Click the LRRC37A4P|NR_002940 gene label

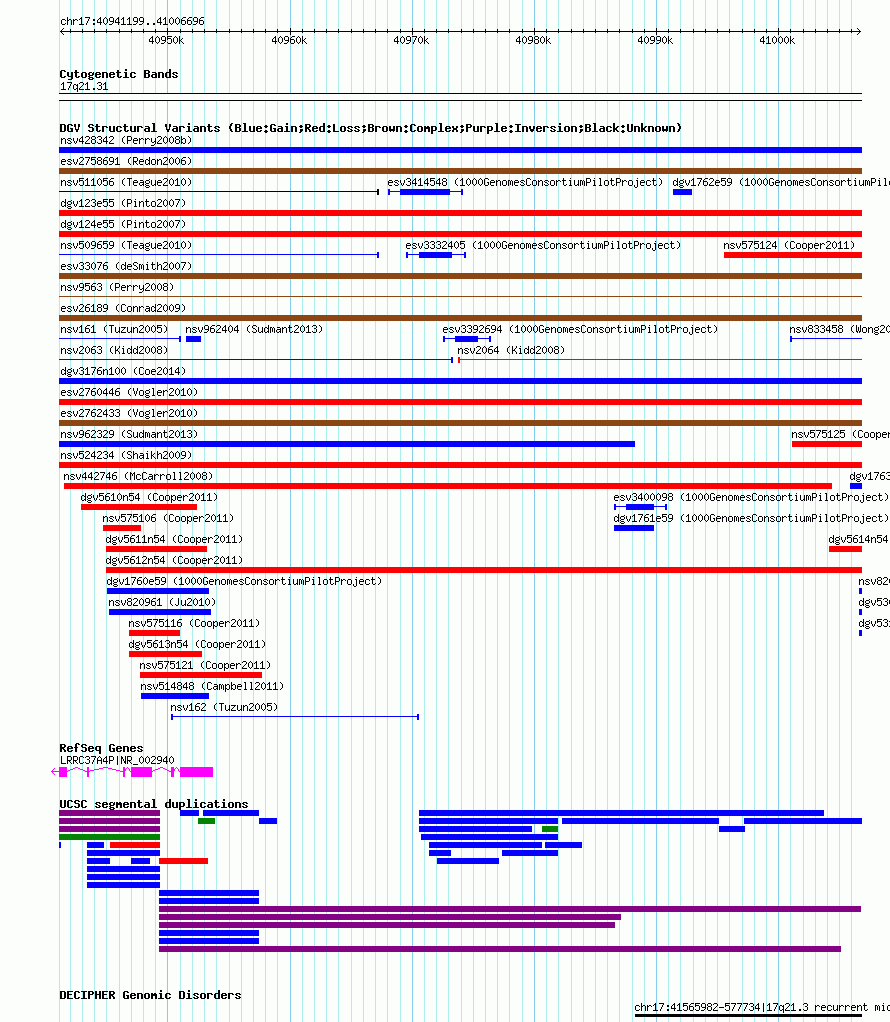[x=117, y=760]
